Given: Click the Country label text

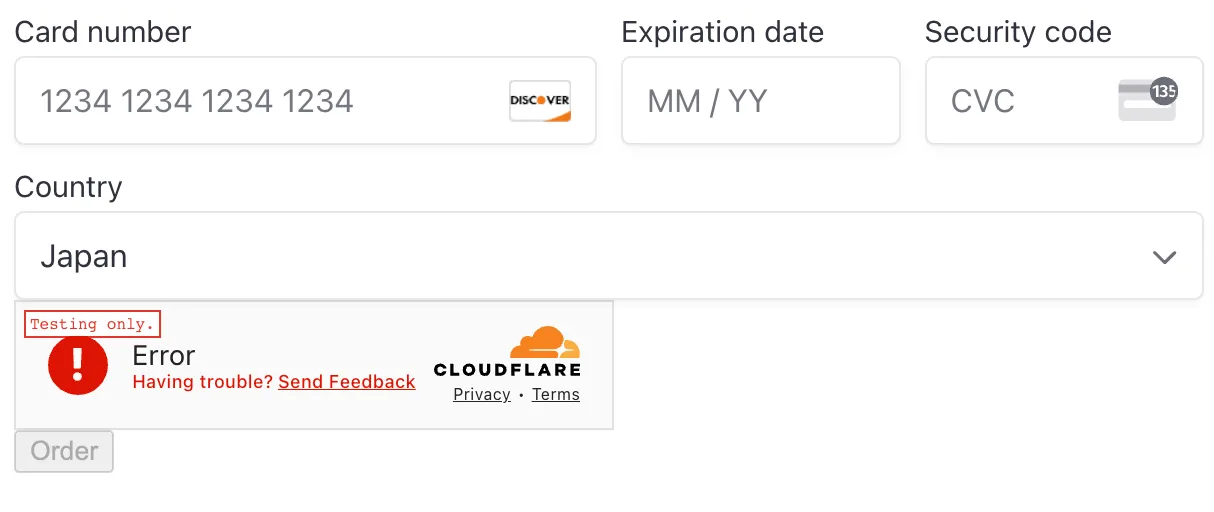Looking at the screenshot, I should pos(68,187).
